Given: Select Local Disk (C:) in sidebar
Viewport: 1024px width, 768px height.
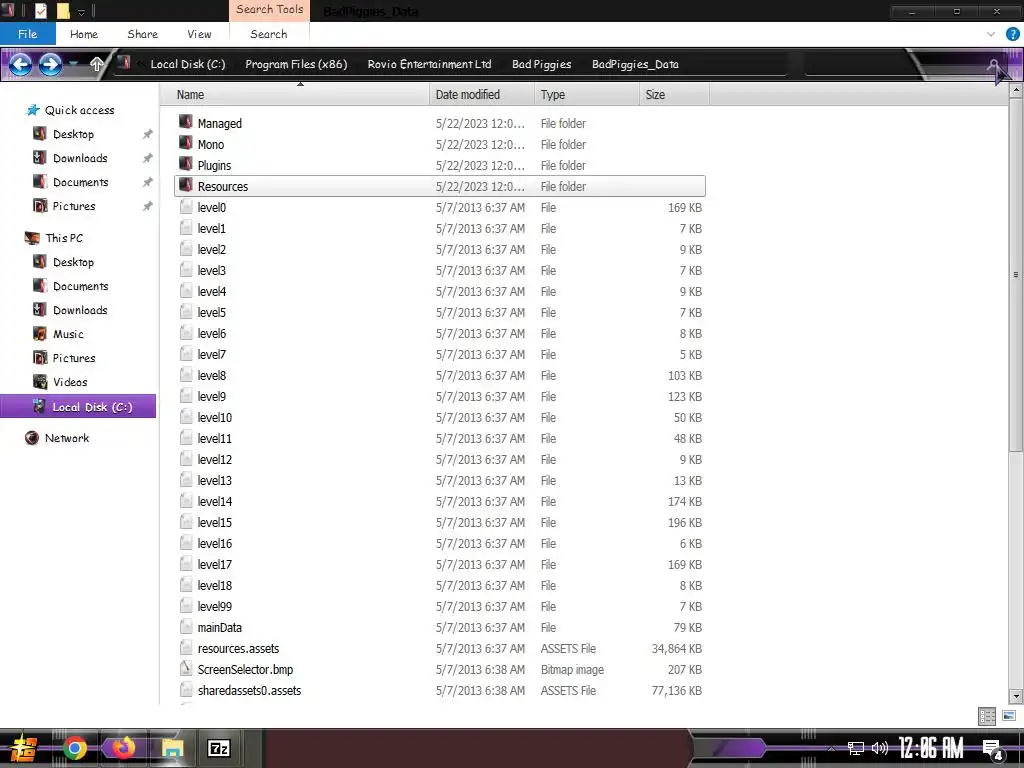Looking at the screenshot, I should tap(78, 406).
